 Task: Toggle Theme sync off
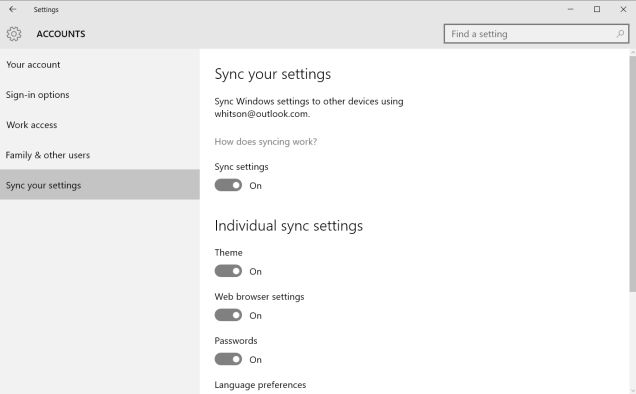click(x=228, y=271)
